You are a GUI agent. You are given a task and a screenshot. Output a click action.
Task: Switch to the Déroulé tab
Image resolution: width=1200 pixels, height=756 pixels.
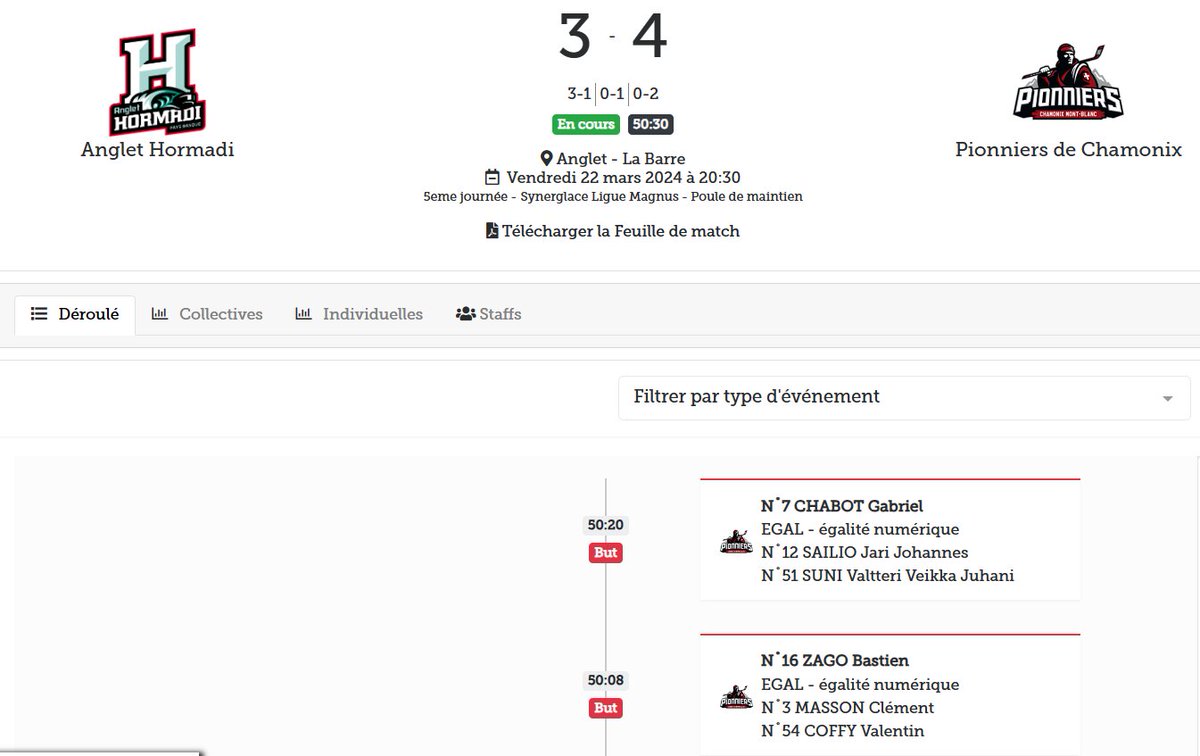pyautogui.click(x=75, y=314)
